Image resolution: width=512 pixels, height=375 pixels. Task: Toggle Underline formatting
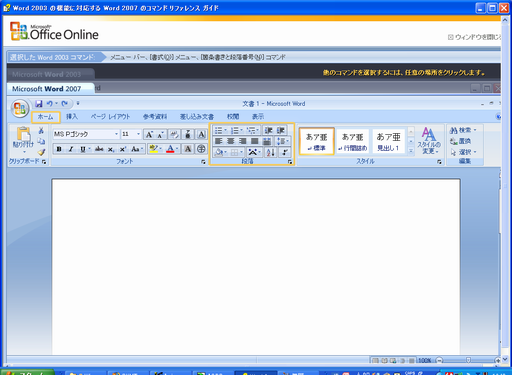83,149
